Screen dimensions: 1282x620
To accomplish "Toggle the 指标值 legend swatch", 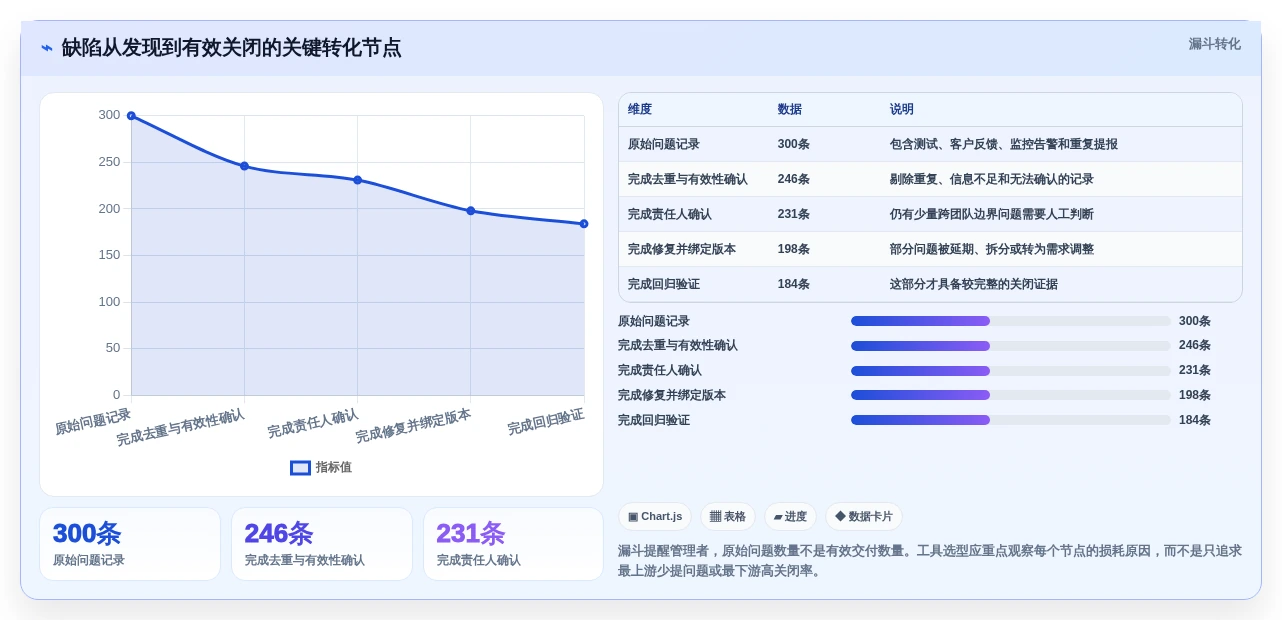I will pyautogui.click(x=300, y=467).
